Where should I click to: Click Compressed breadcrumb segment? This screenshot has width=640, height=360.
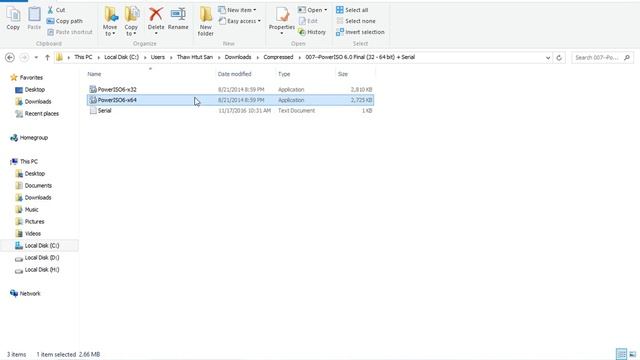(278, 57)
